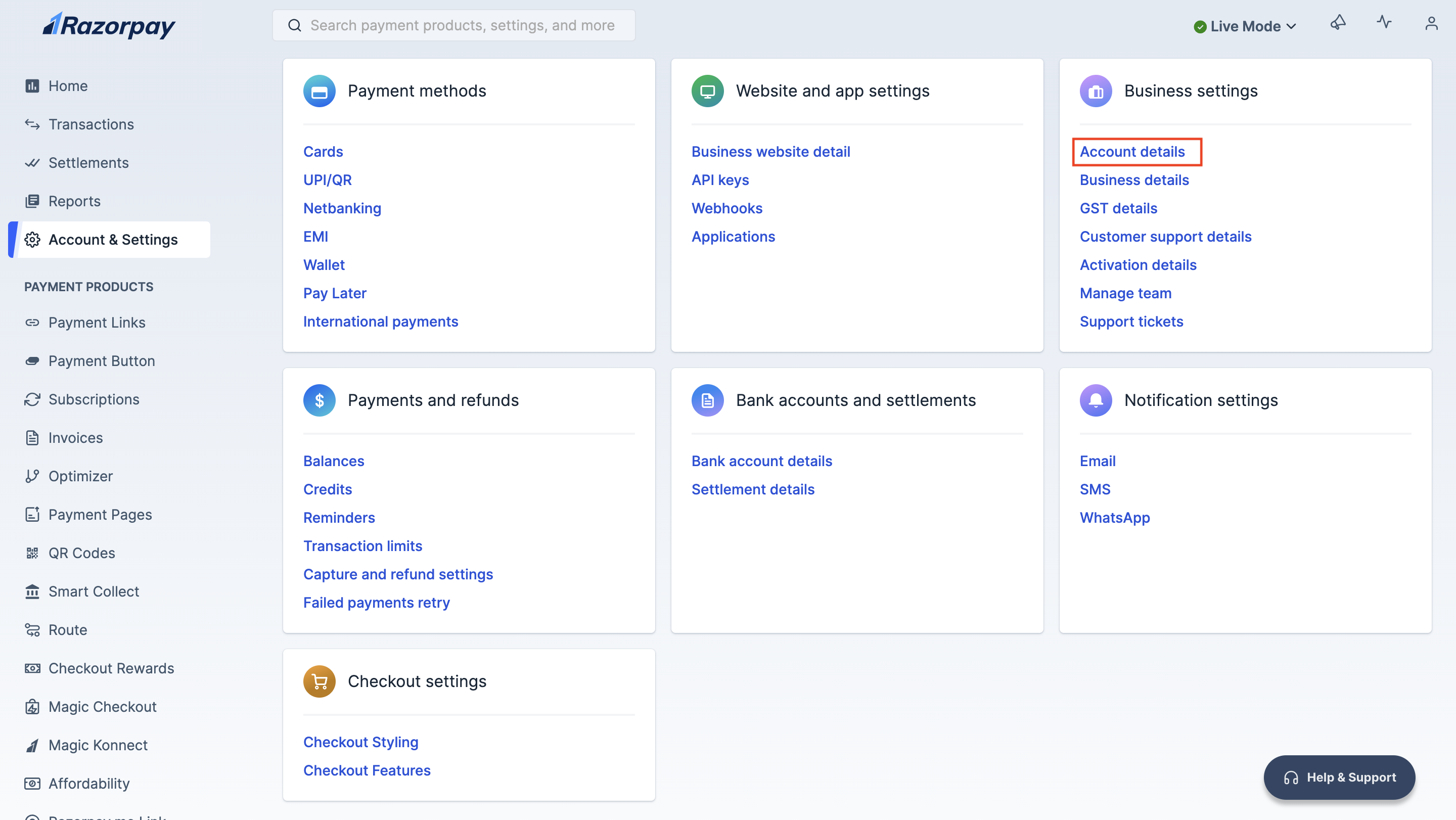
Task: Select Account & Settings in sidebar
Action: click(x=110, y=240)
